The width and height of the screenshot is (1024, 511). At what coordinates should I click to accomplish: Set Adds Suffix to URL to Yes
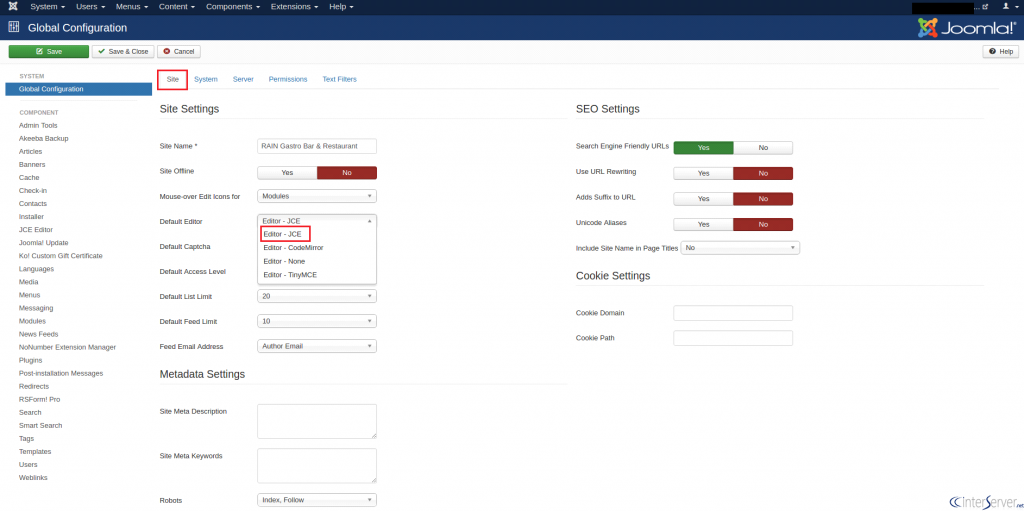pyautogui.click(x=703, y=199)
